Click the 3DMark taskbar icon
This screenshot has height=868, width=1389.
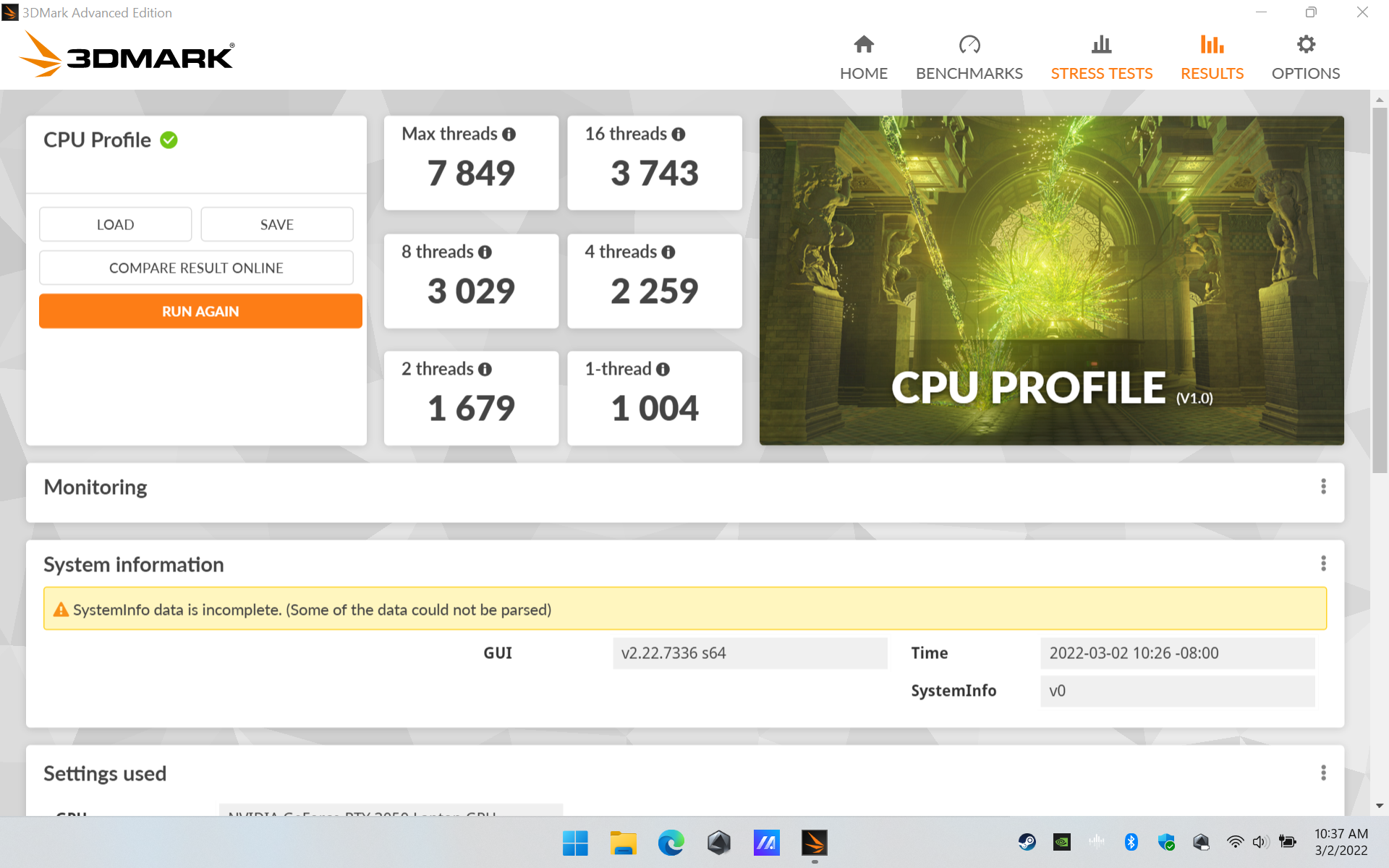(814, 843)
